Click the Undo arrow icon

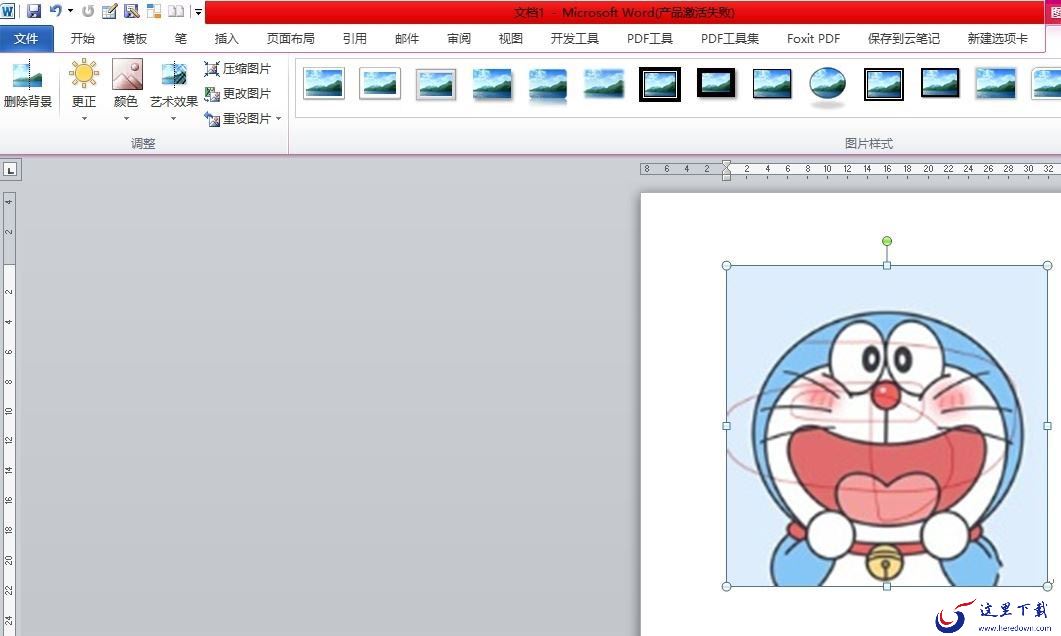click(x=55, y=11)
